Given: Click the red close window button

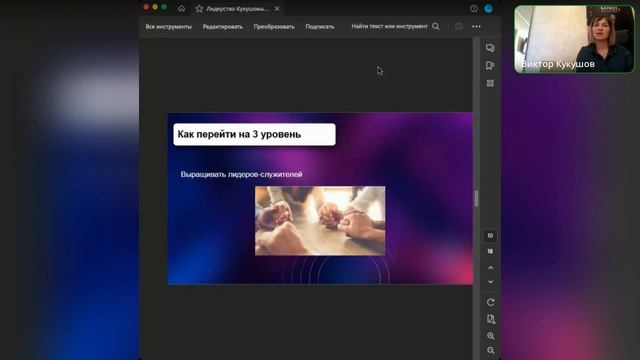Looking at the screenshot, I should pyautogui.click(x=146, y=7).
